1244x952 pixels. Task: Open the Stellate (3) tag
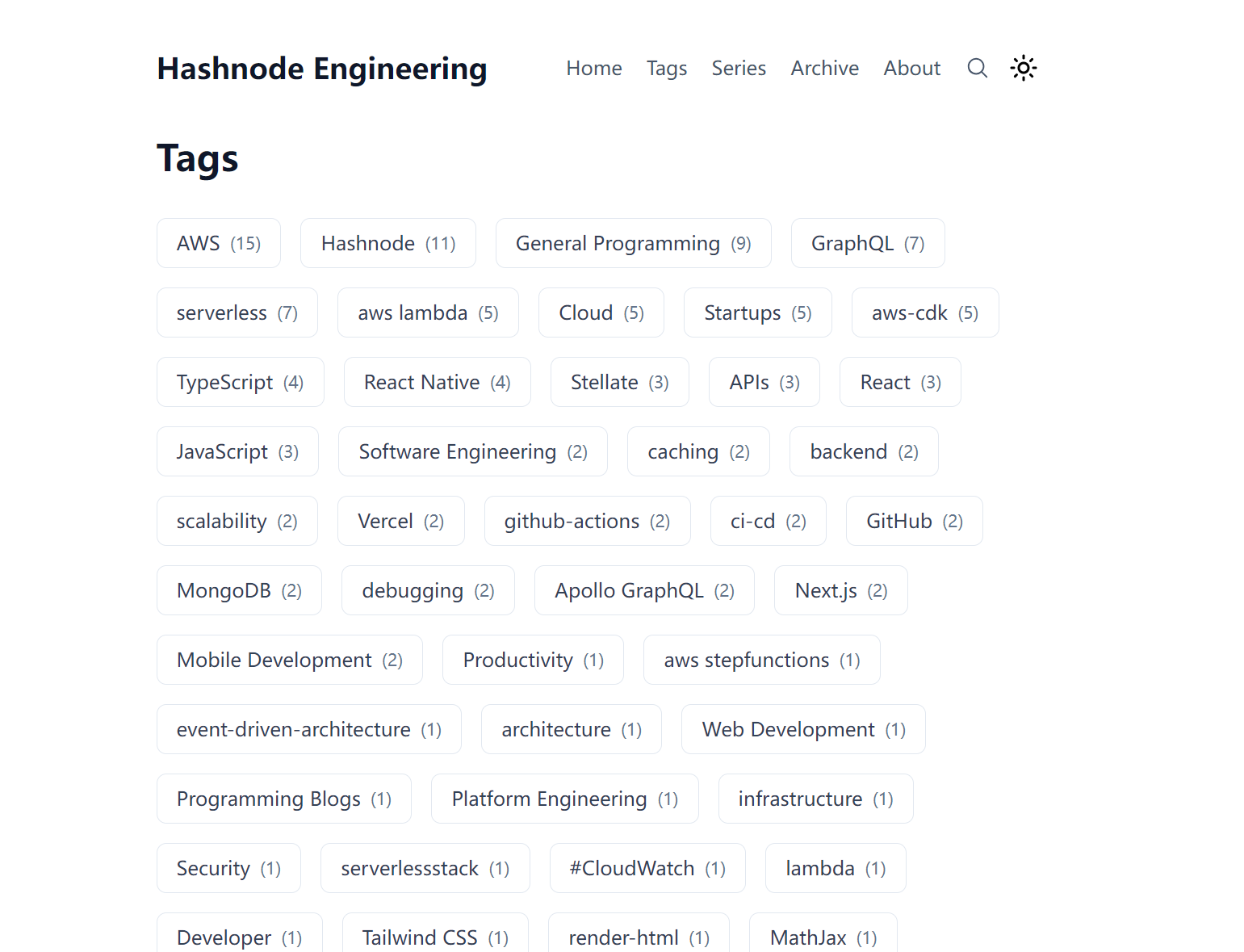point(620,382)
